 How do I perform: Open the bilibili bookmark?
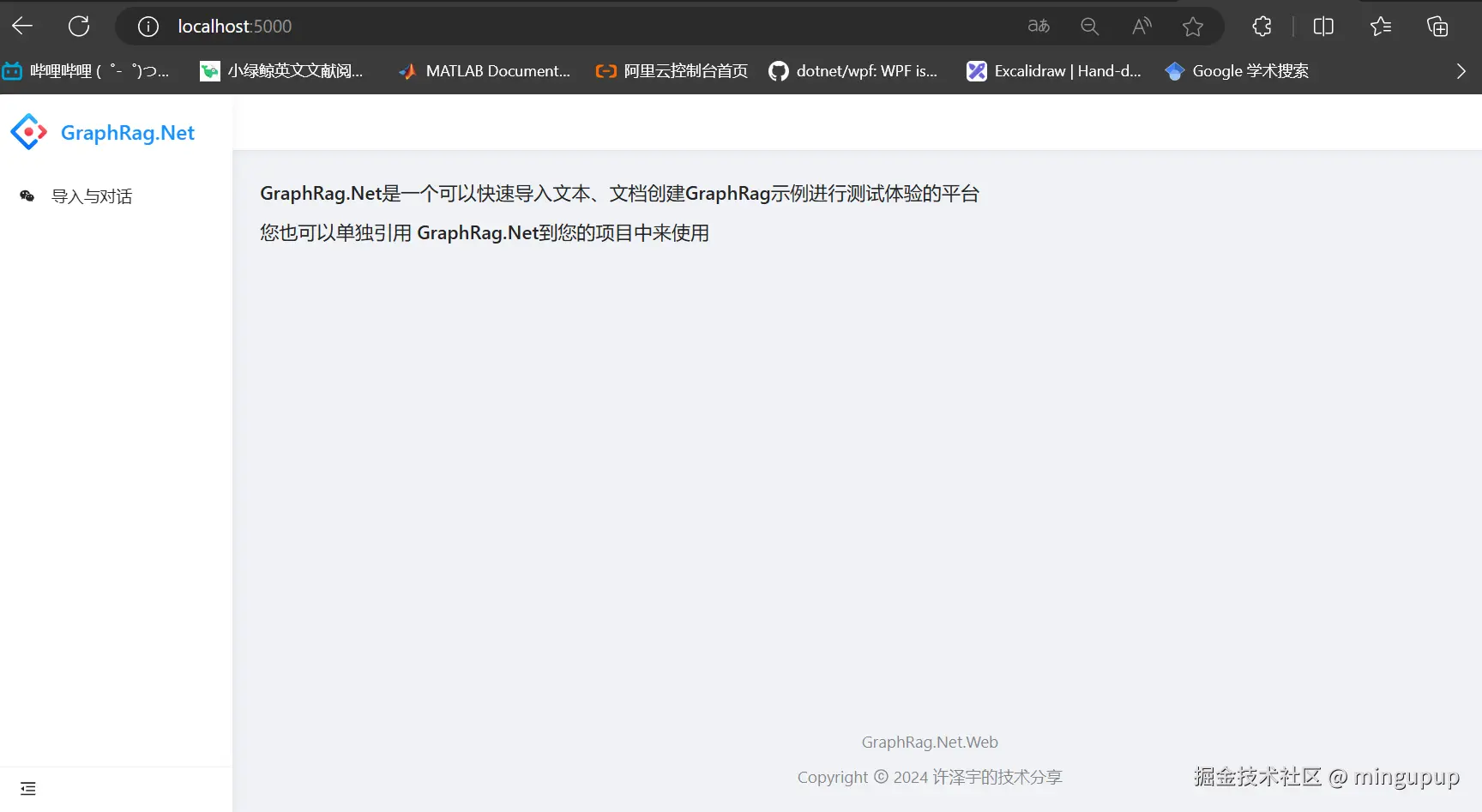[x=86, y=71]
